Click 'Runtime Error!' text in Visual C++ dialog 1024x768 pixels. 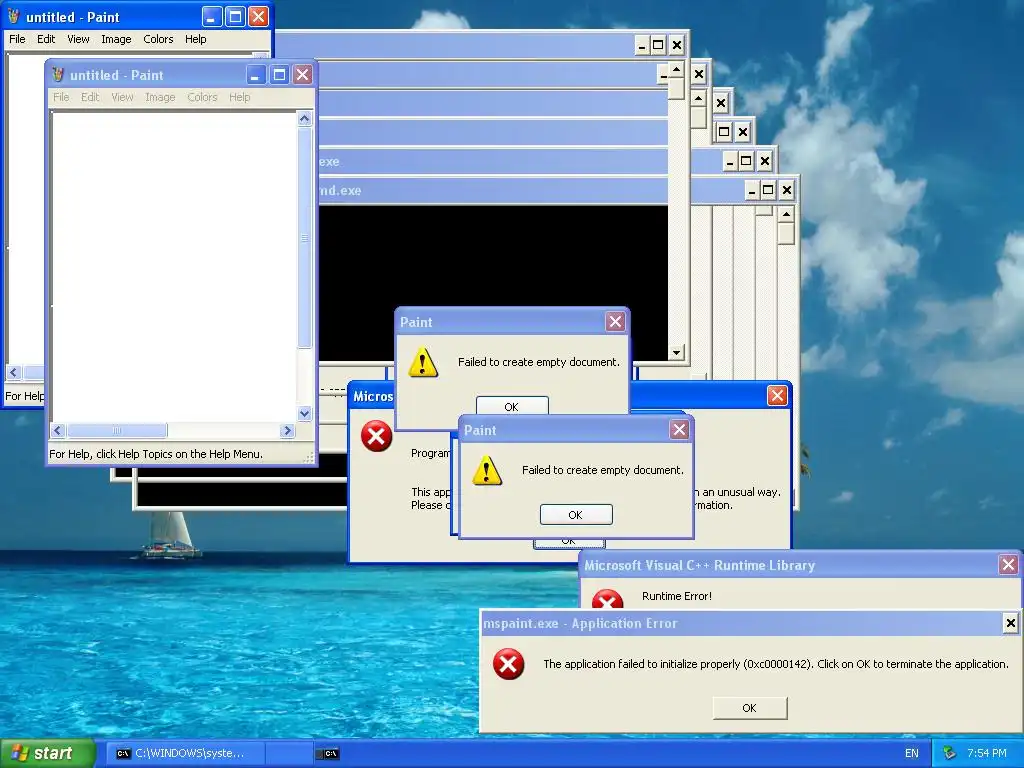click(x=677, y=596)
